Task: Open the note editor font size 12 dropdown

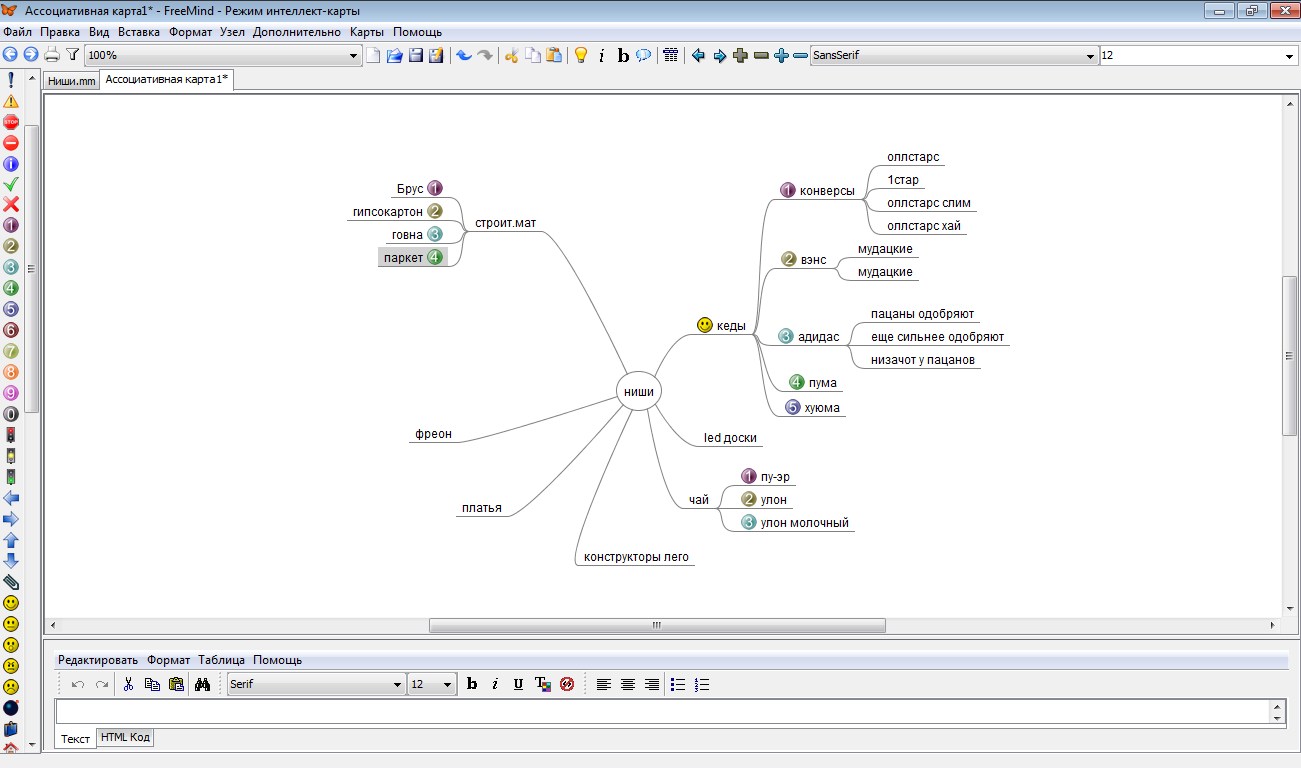Action: tap(447, 684)
